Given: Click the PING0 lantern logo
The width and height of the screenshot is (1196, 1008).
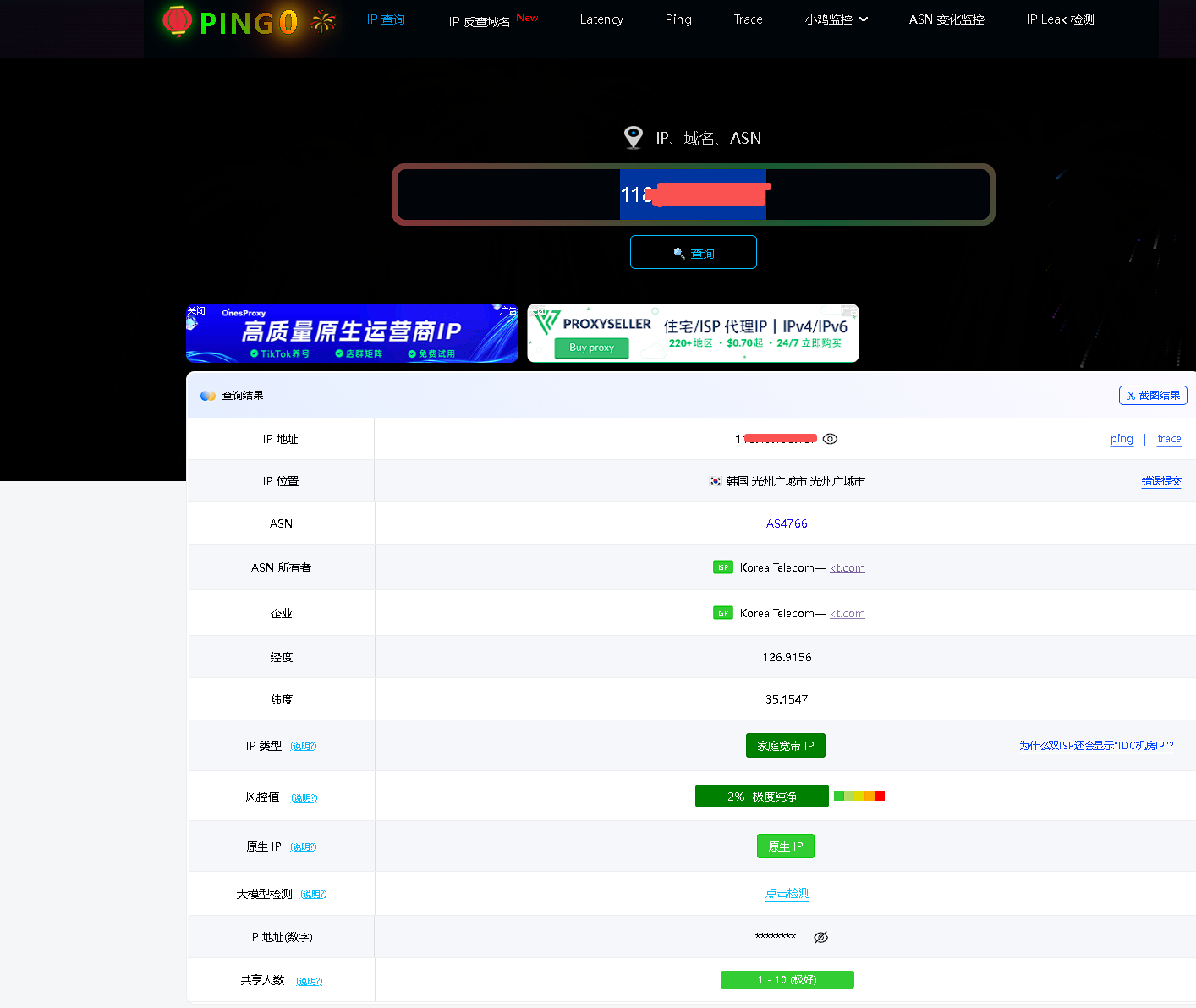Looking at the screenshot, I should (x=177, y=21).
